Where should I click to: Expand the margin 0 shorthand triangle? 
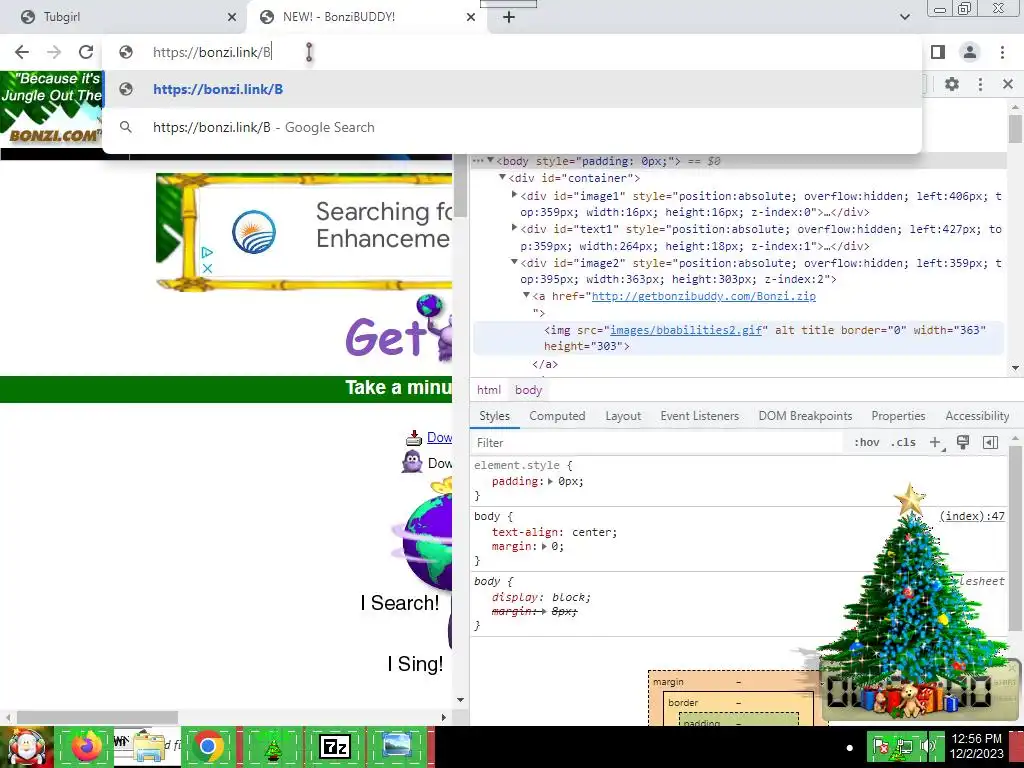pos(544,547)
